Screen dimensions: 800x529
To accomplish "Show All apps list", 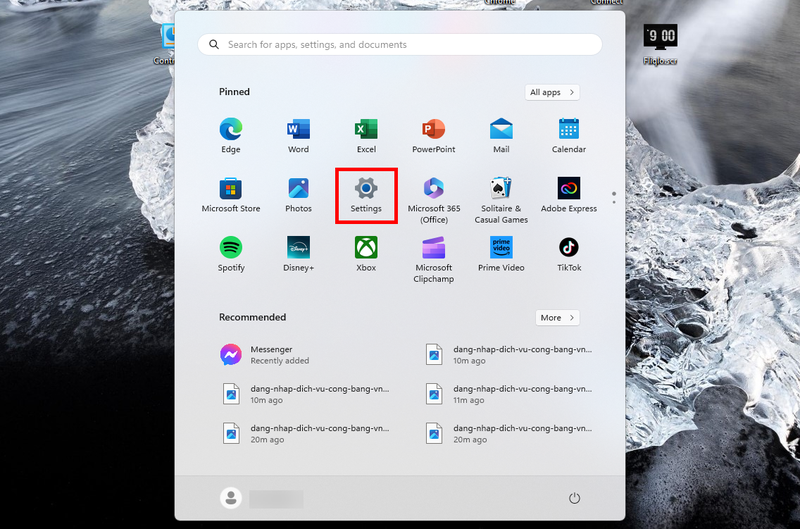I will [552, 92].
